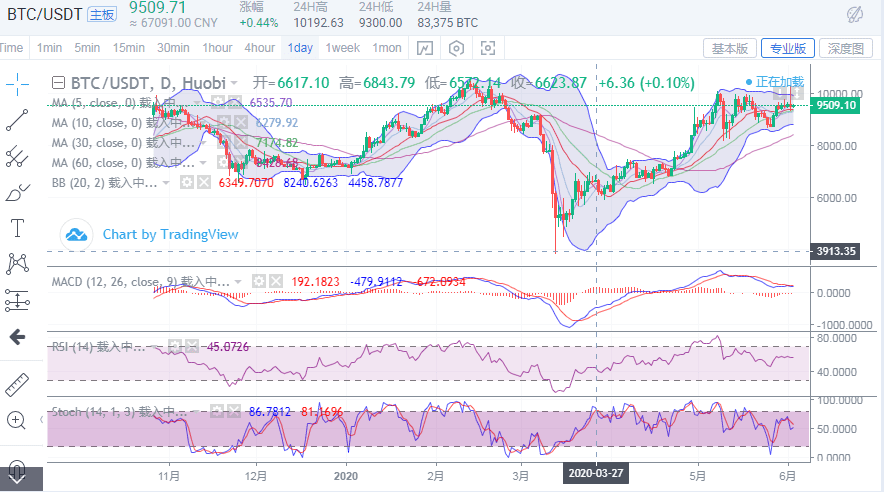Select the ruler measure tool
Screen dimensions: 884x492
pos(17,384)
